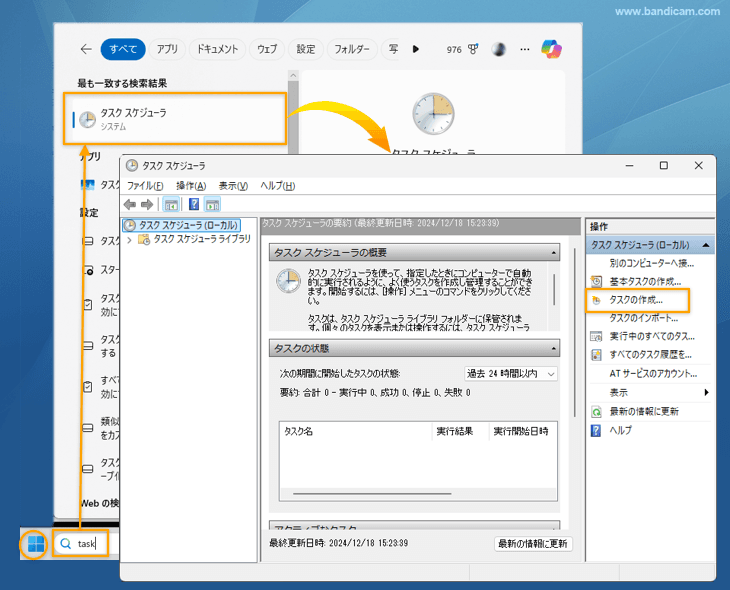Click the back arrow toolbar button in Task Scheduler
This screenshot has height=590, width=730.
(130, 204)
